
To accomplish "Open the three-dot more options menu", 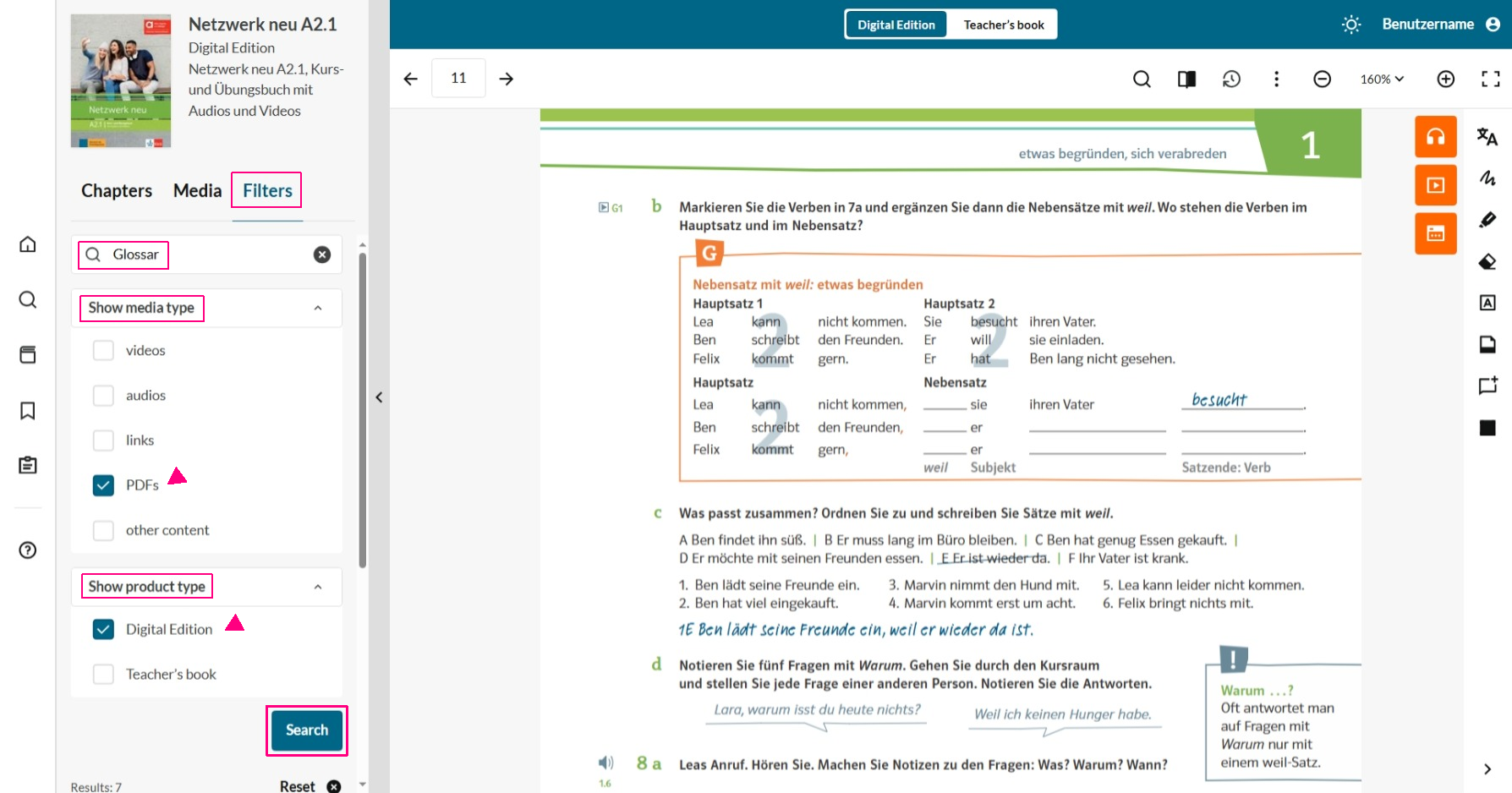I will pyautogui.click(x=1276, y=79).
